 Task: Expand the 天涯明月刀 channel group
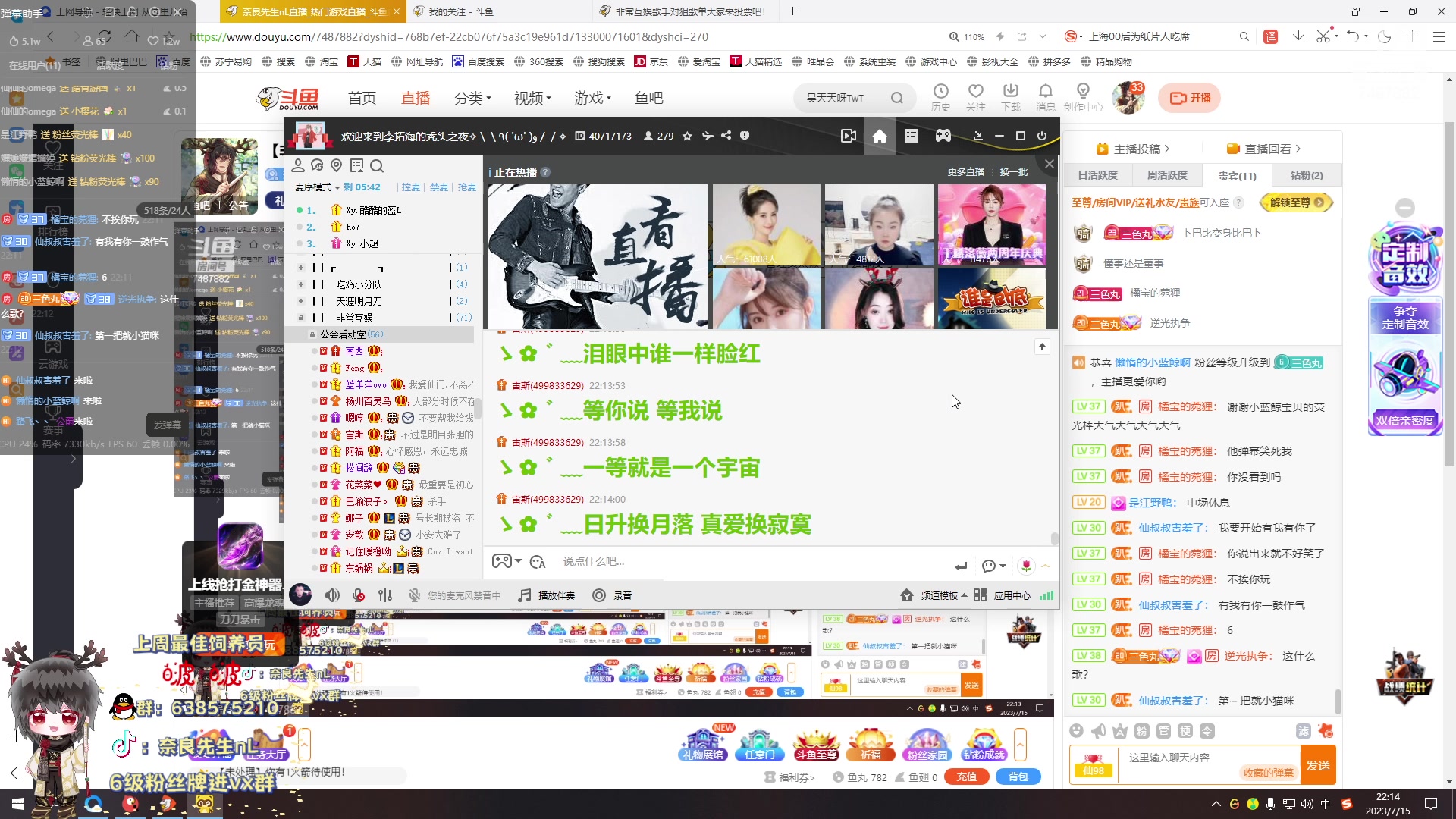click(301, 301)
